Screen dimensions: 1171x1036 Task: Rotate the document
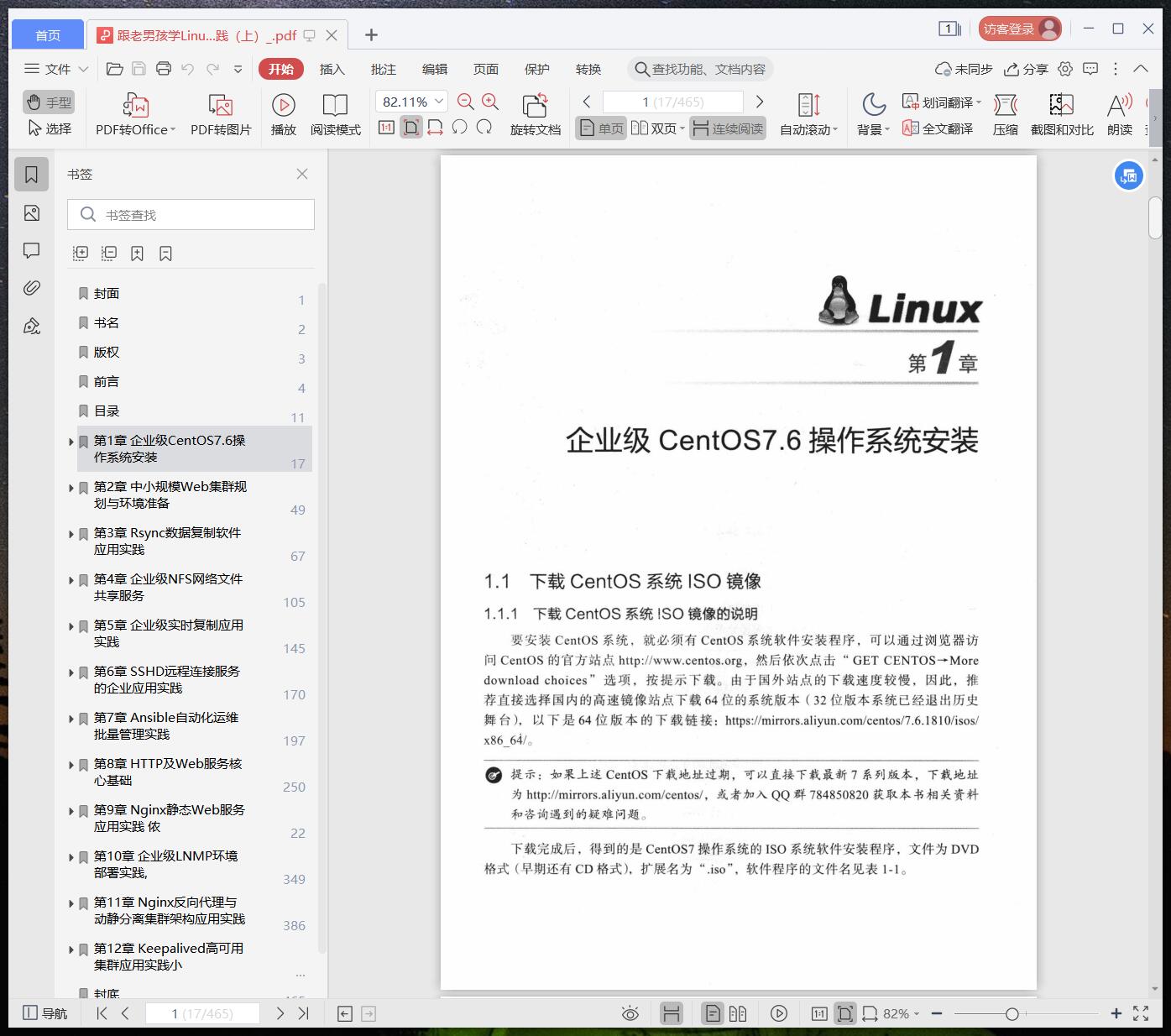(535, 114)
